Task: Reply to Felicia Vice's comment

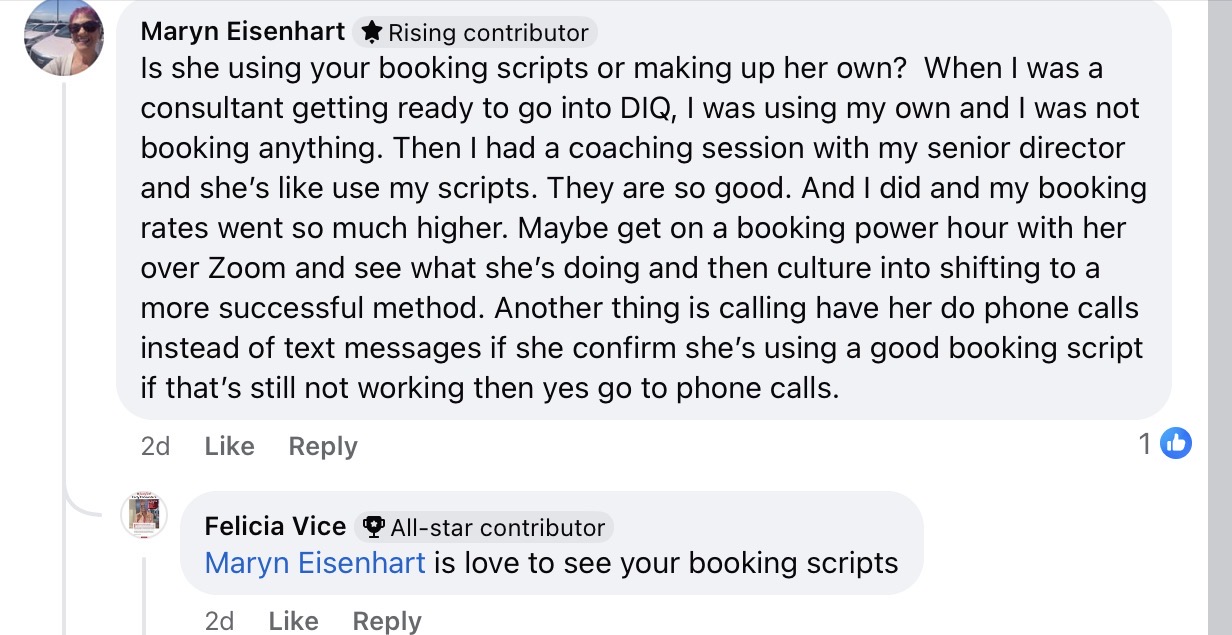Action: [x=386, y=621]
